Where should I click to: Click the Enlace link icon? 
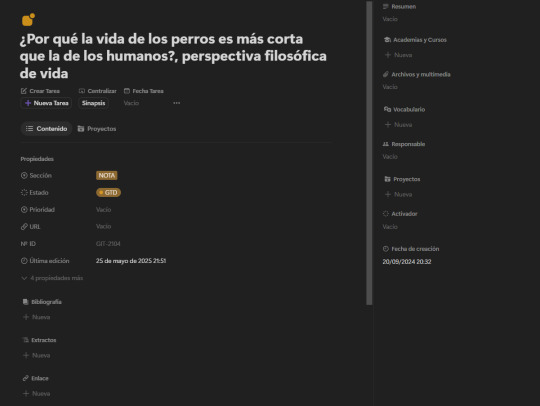click(25, 378)
